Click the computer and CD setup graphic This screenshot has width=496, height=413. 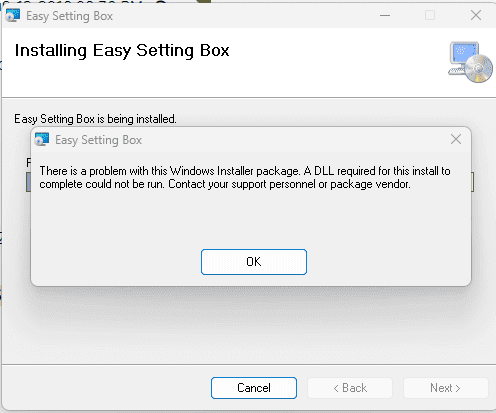tap(470, 62)
